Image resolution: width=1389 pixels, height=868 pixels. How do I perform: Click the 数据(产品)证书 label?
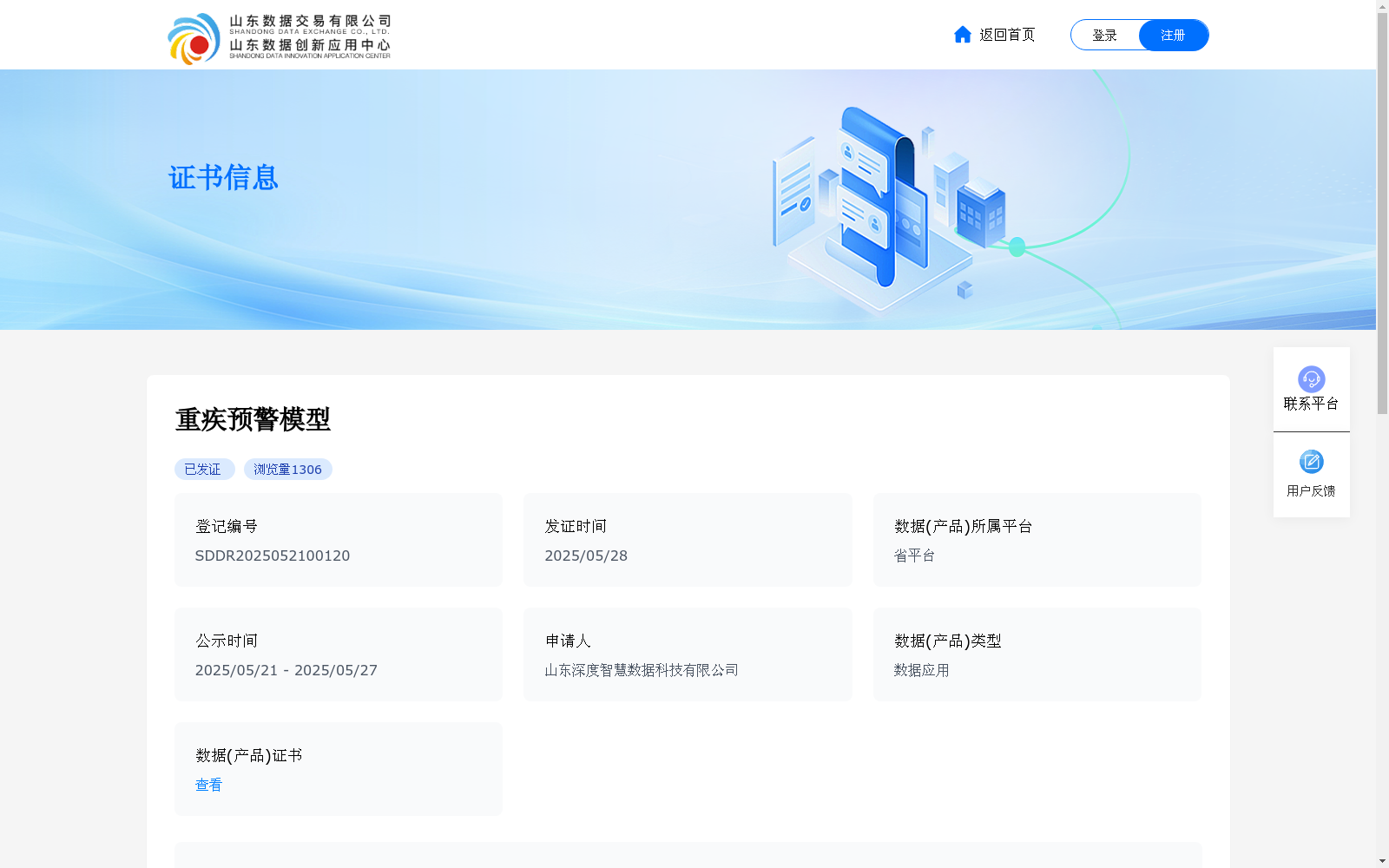248,755
